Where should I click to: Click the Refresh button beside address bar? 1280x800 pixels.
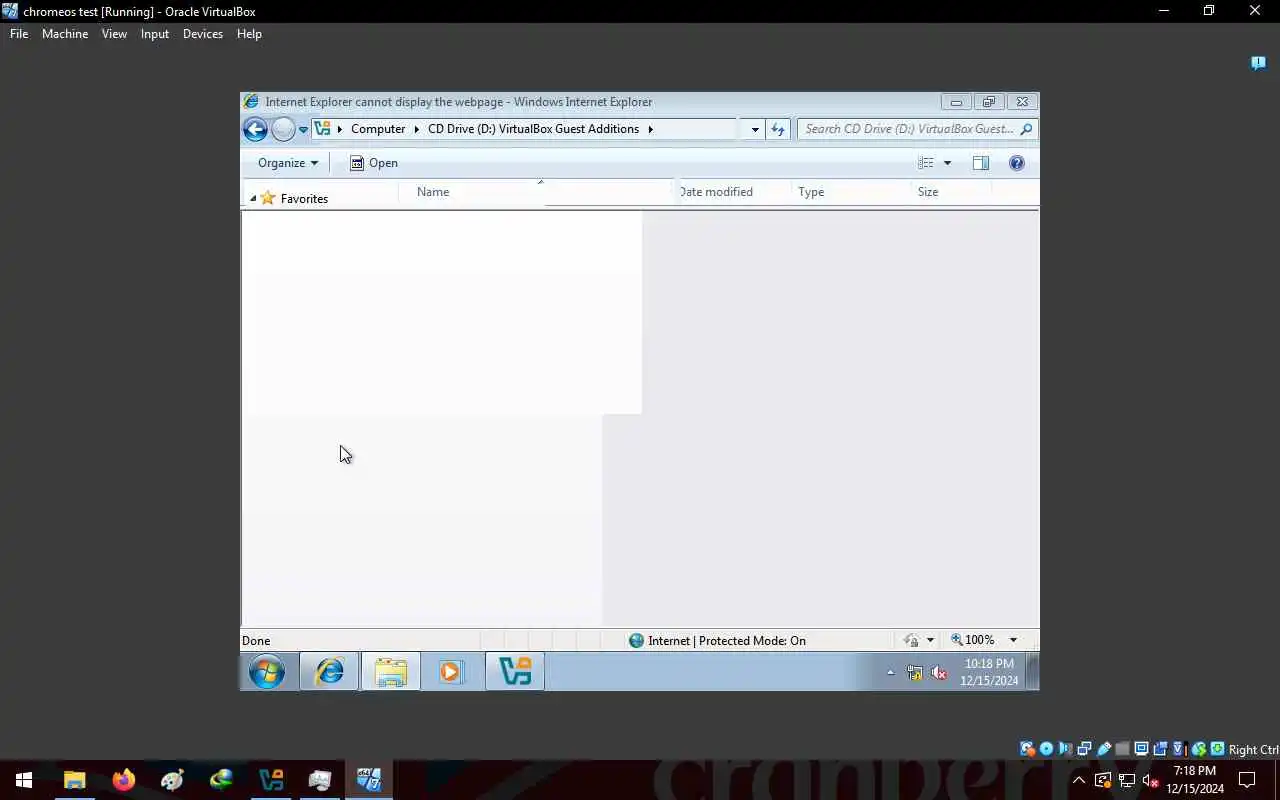(778, 129)
